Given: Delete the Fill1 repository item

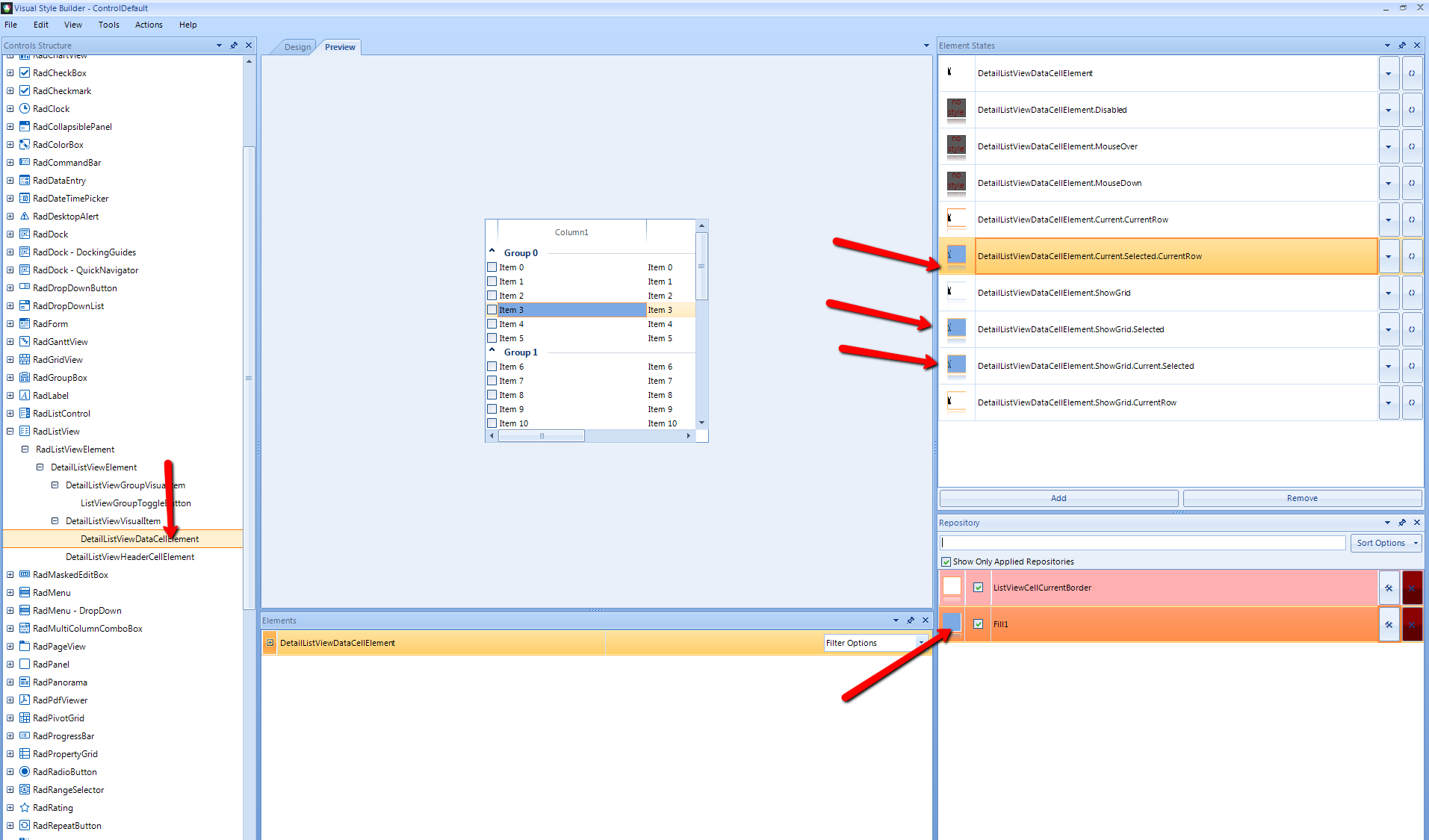Looking at the screenshot, I should coord(1412,624).
